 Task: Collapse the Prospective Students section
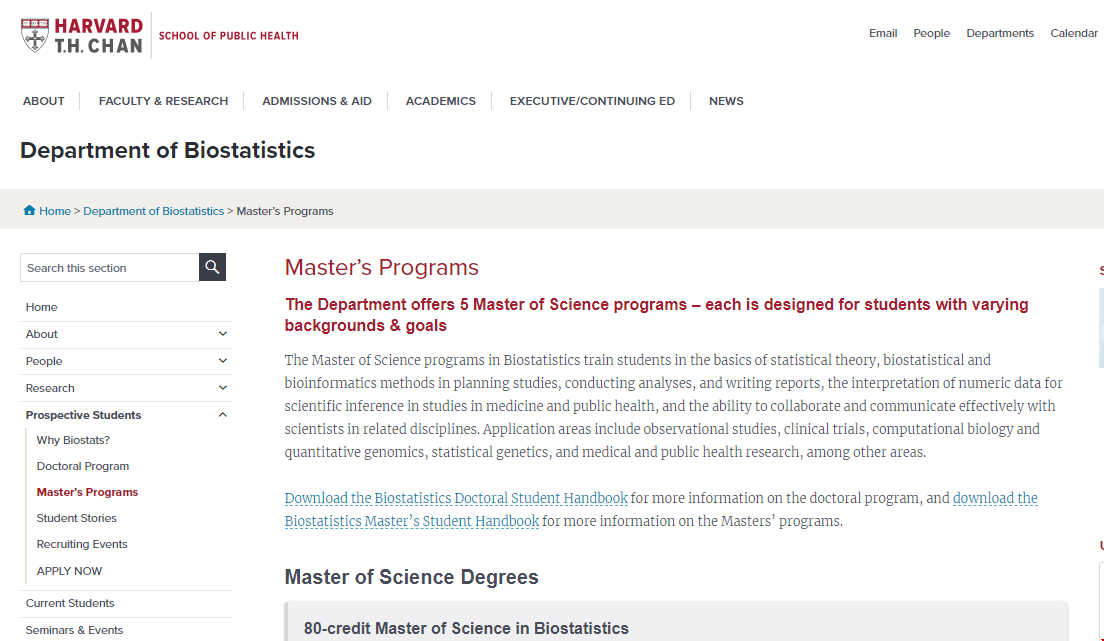(224, 414)
